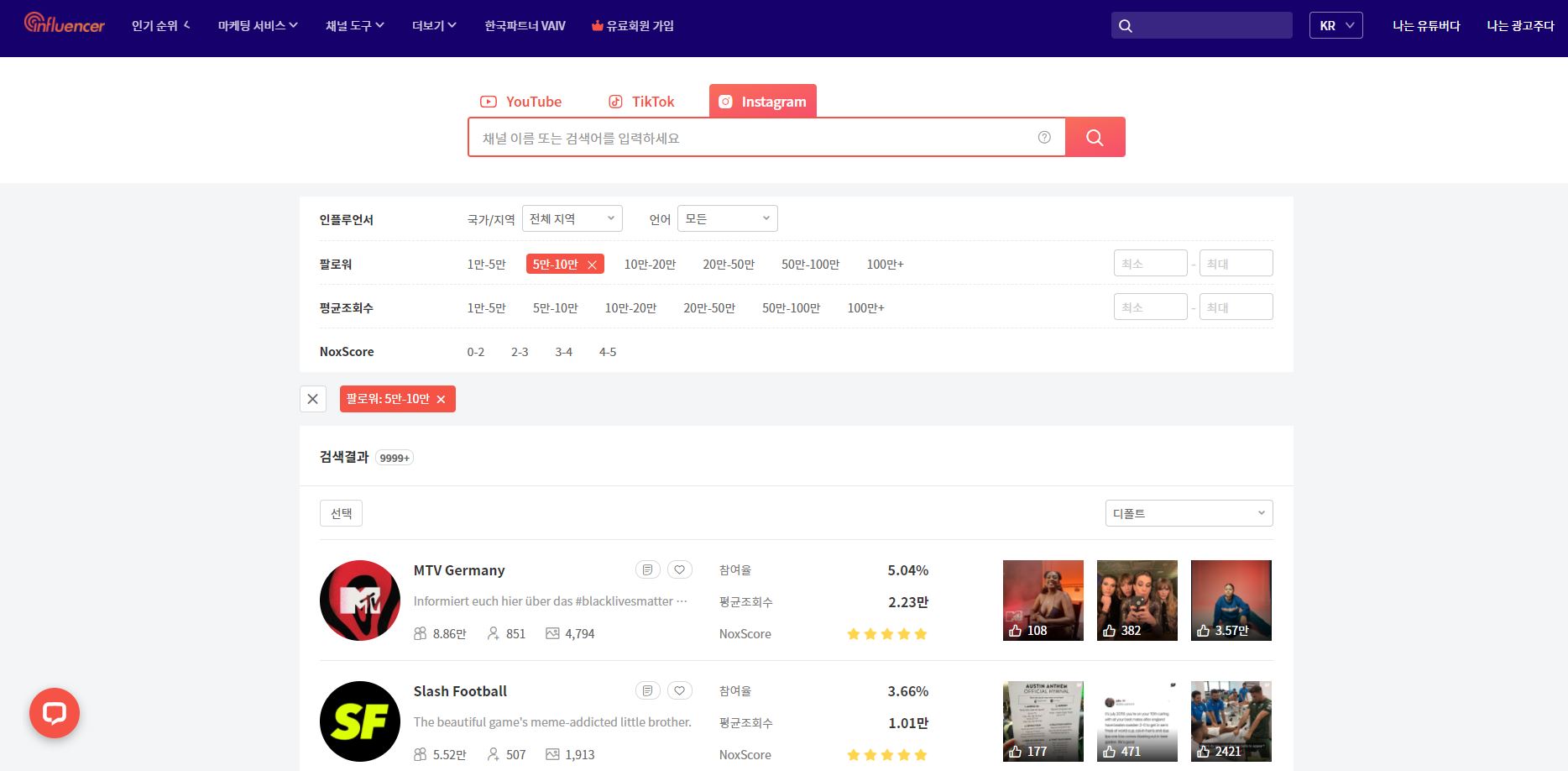Click the follower 최소 minimum input field
1568x771 pixels.
coord(1150,264)
